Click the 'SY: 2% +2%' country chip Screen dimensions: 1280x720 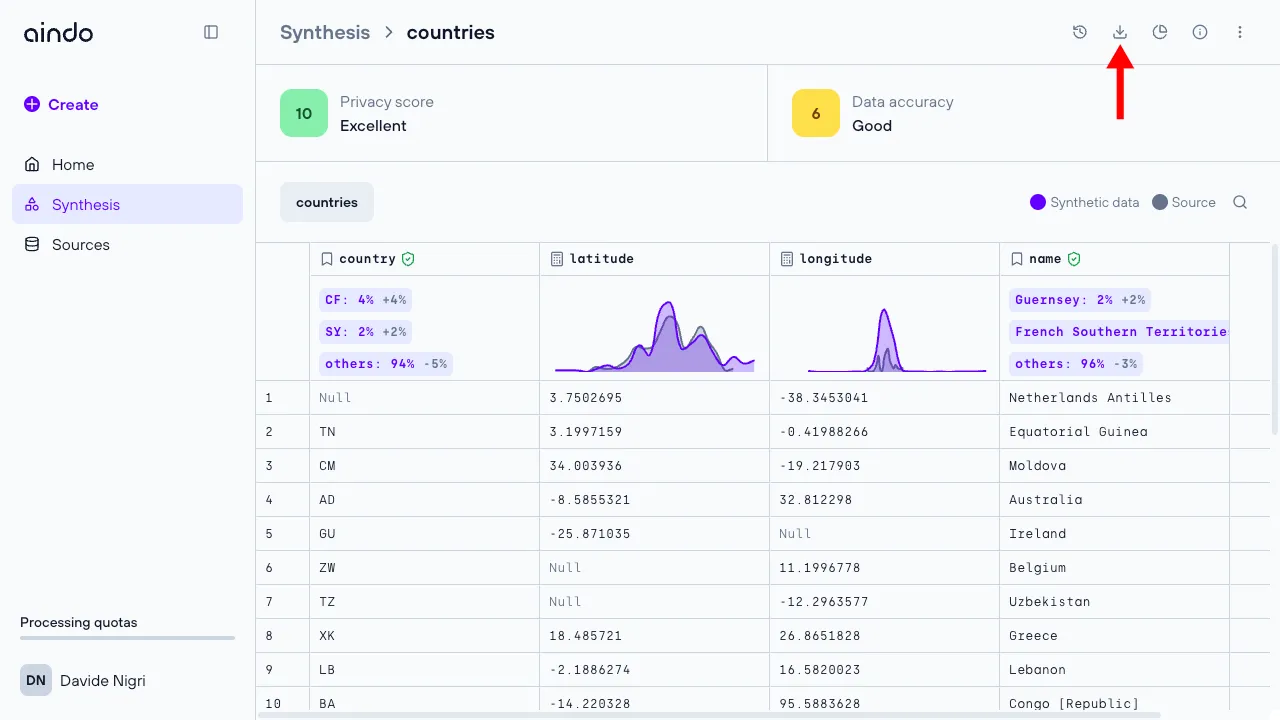365,331
